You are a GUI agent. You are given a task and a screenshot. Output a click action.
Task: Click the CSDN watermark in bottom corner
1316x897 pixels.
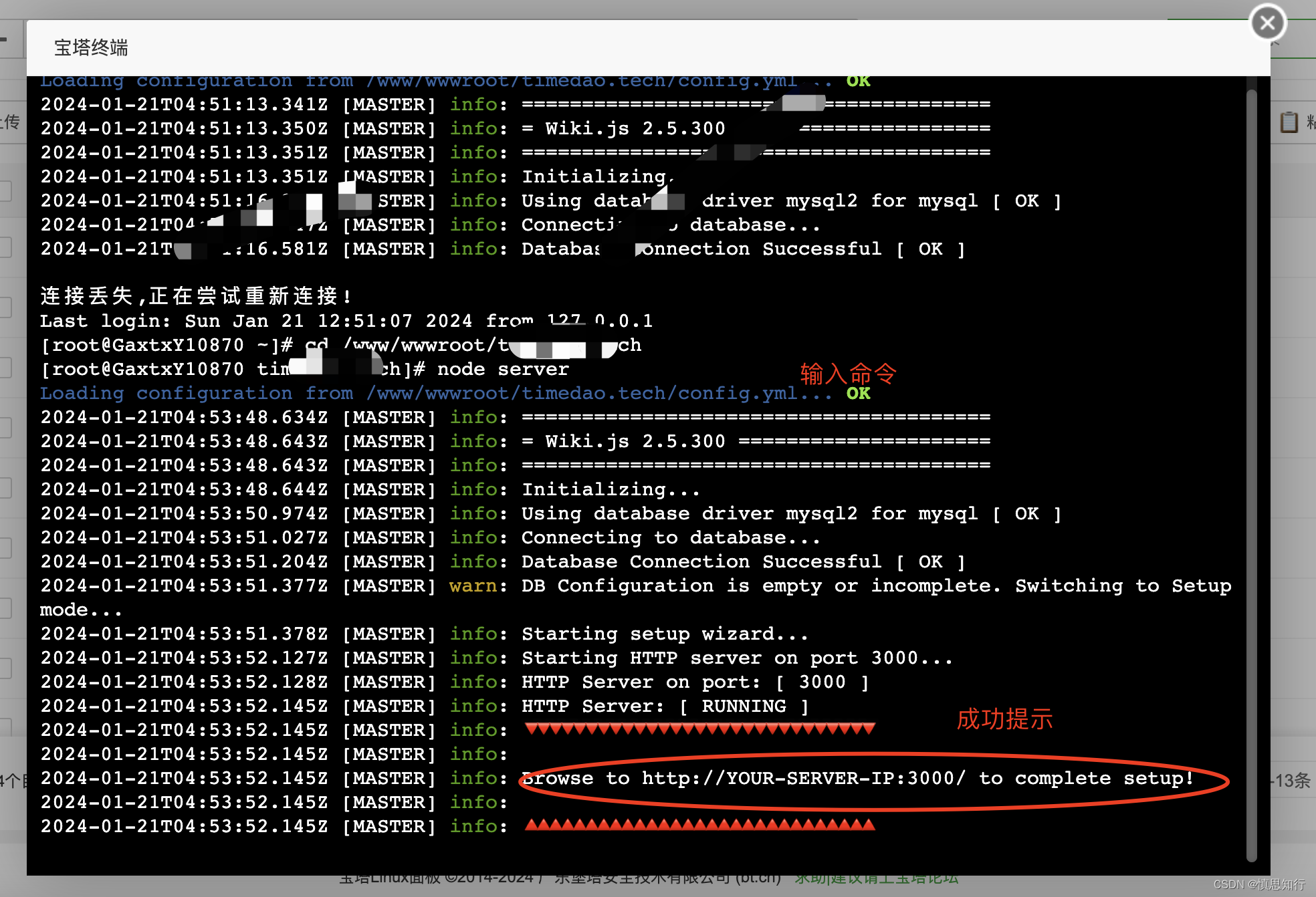tap(1258, 884)
